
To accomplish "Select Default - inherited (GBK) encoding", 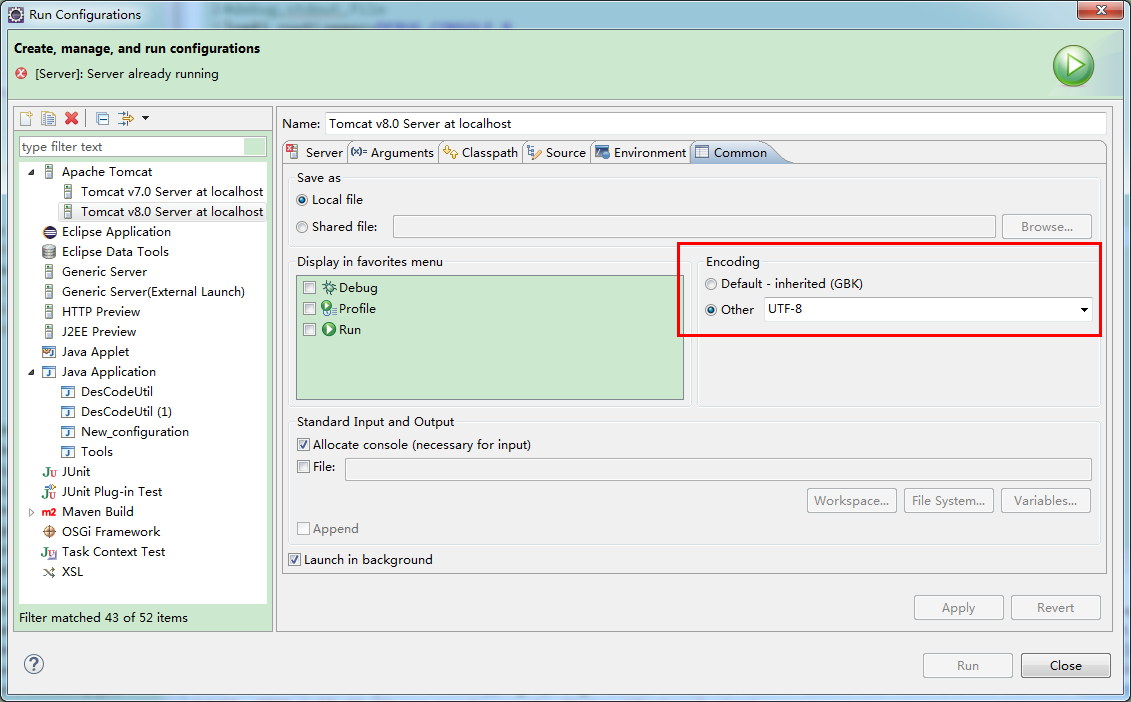I will click(711, 284).
